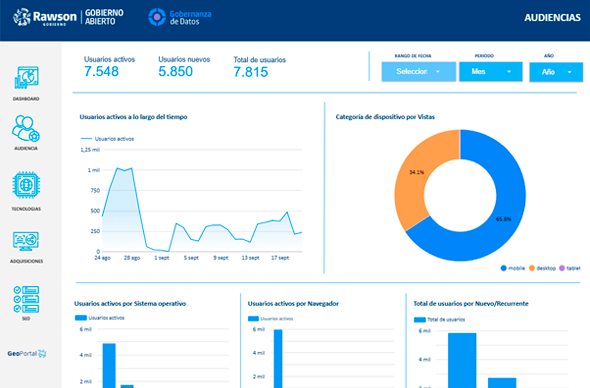
Task: Click the '17 sept' axis label
Action: point(280,258)
